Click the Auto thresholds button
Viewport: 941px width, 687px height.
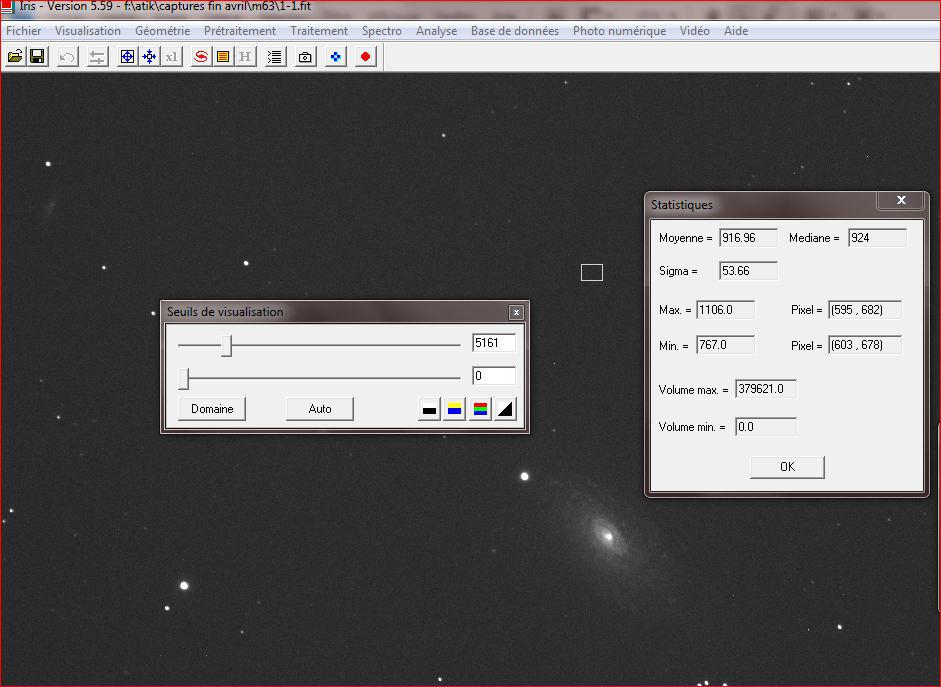(320, 409)
